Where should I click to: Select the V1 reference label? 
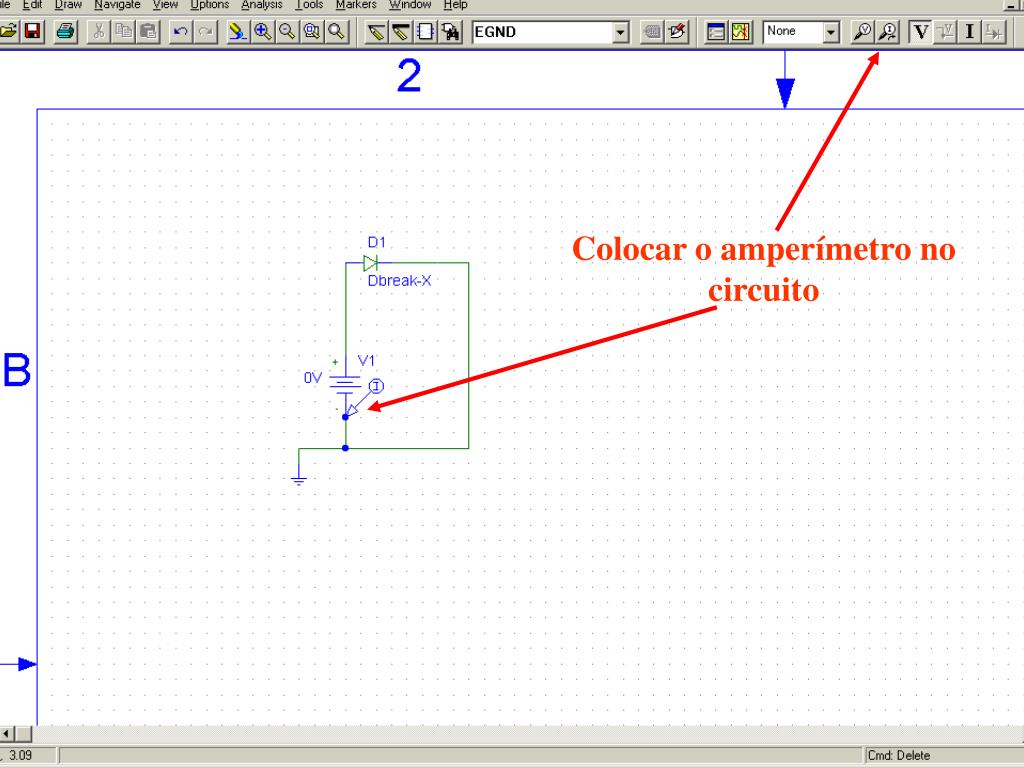point(366,361)
